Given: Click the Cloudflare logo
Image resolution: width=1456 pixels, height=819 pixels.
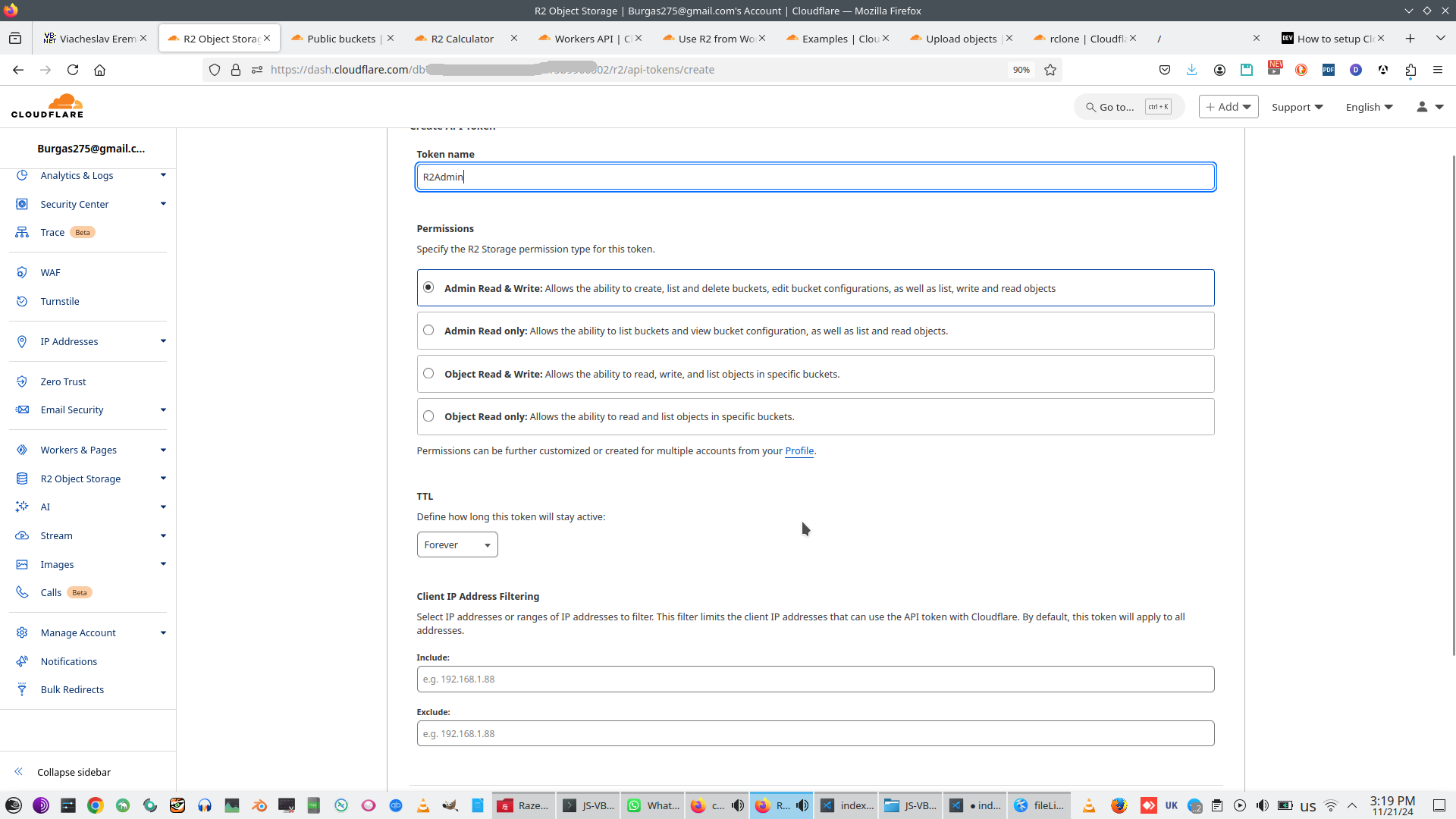Looking at the screenshot, I should tap(47, 106).
